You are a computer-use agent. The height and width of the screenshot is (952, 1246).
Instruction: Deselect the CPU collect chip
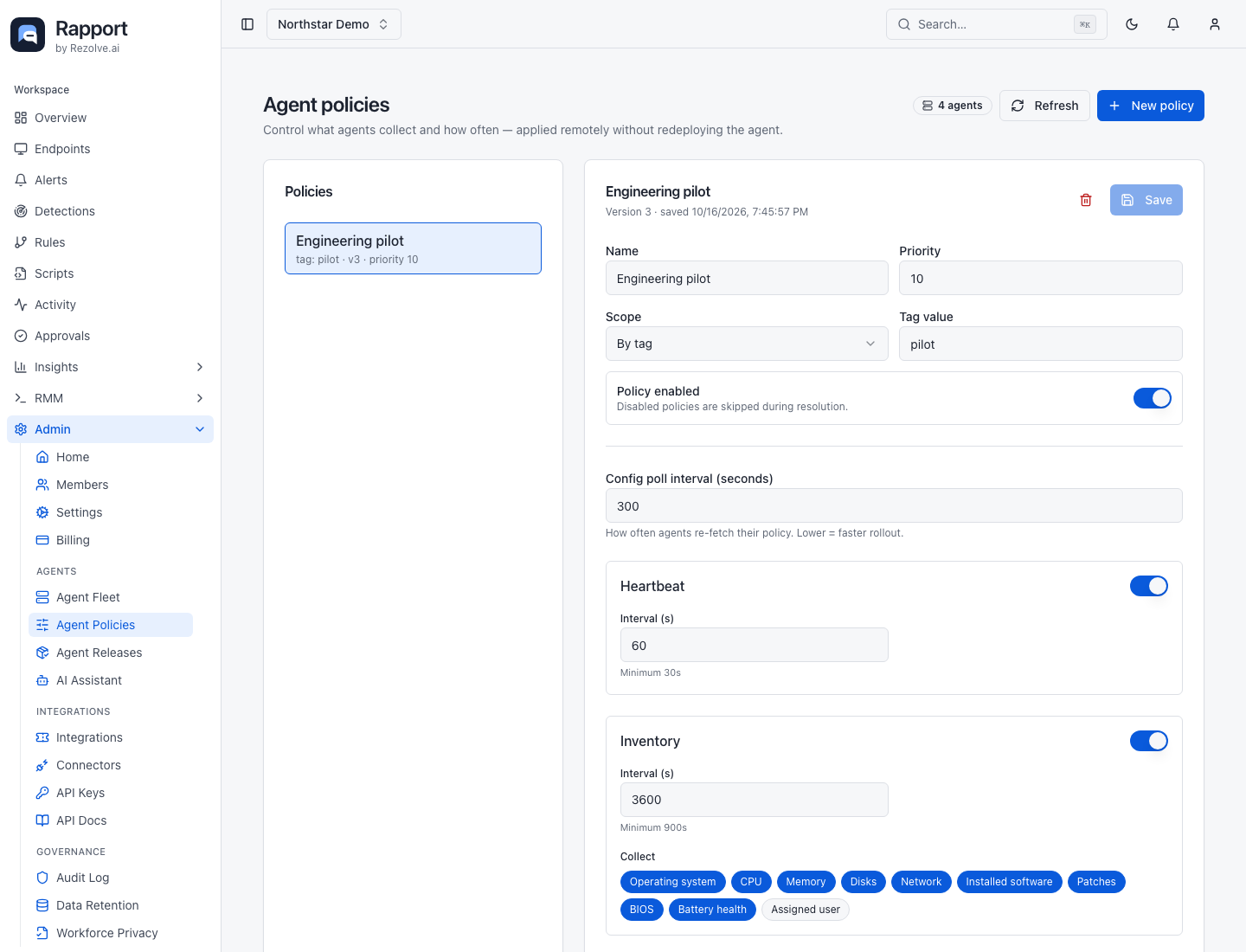tap(751, 882)
